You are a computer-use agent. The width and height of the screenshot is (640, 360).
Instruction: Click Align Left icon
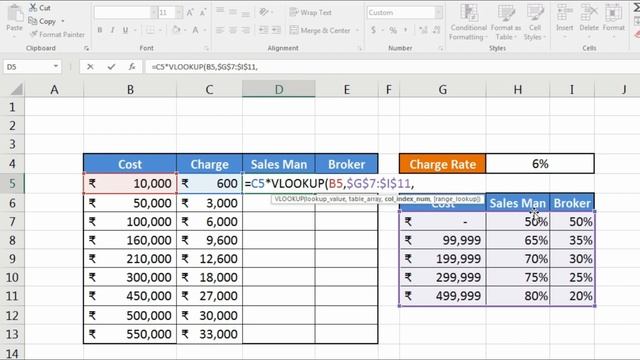coord(220,30)
